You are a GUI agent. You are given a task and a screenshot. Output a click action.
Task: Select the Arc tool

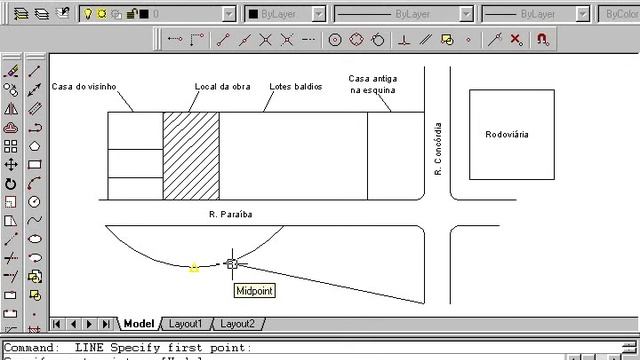pos(35,184)
